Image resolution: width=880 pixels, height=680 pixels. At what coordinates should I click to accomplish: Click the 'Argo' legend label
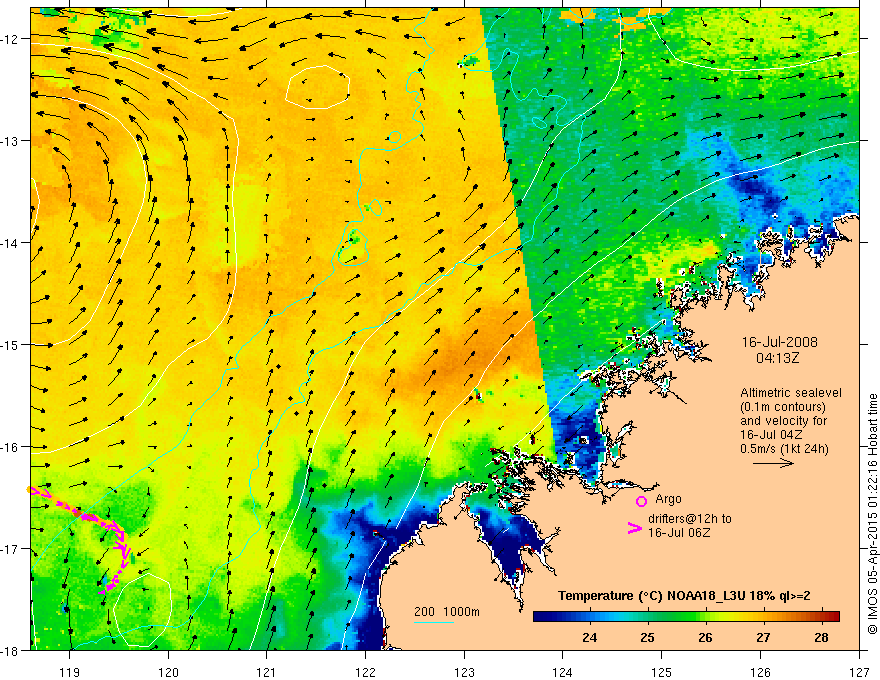tap(668, 499)
